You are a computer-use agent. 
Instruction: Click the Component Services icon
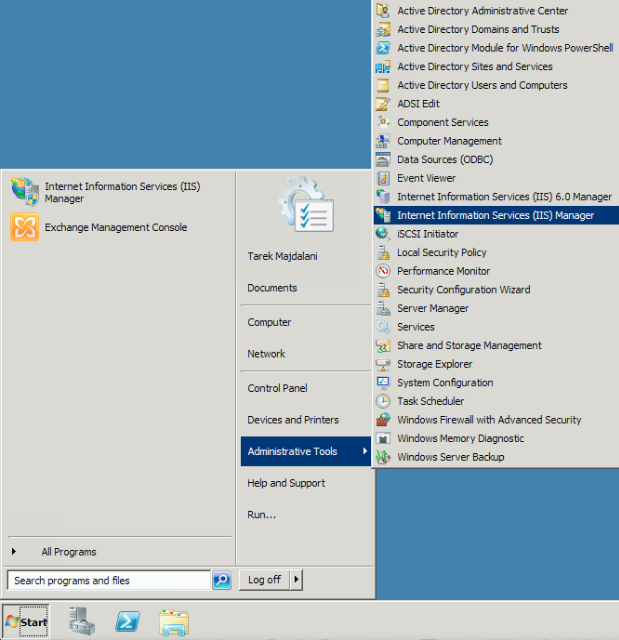click(x=383, y=122)
